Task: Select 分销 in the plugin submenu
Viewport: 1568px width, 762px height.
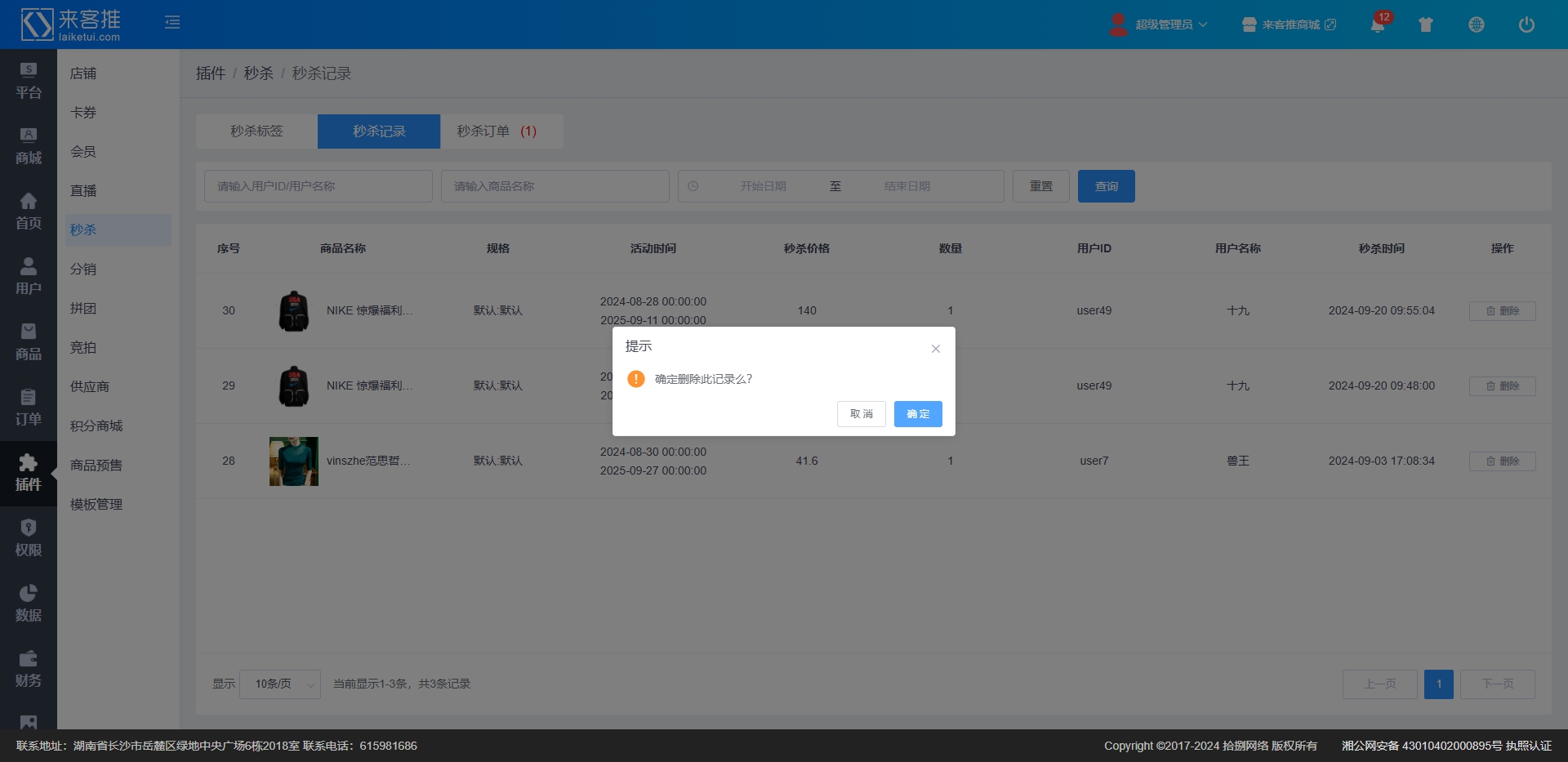Action: click(x=83, y=269)
